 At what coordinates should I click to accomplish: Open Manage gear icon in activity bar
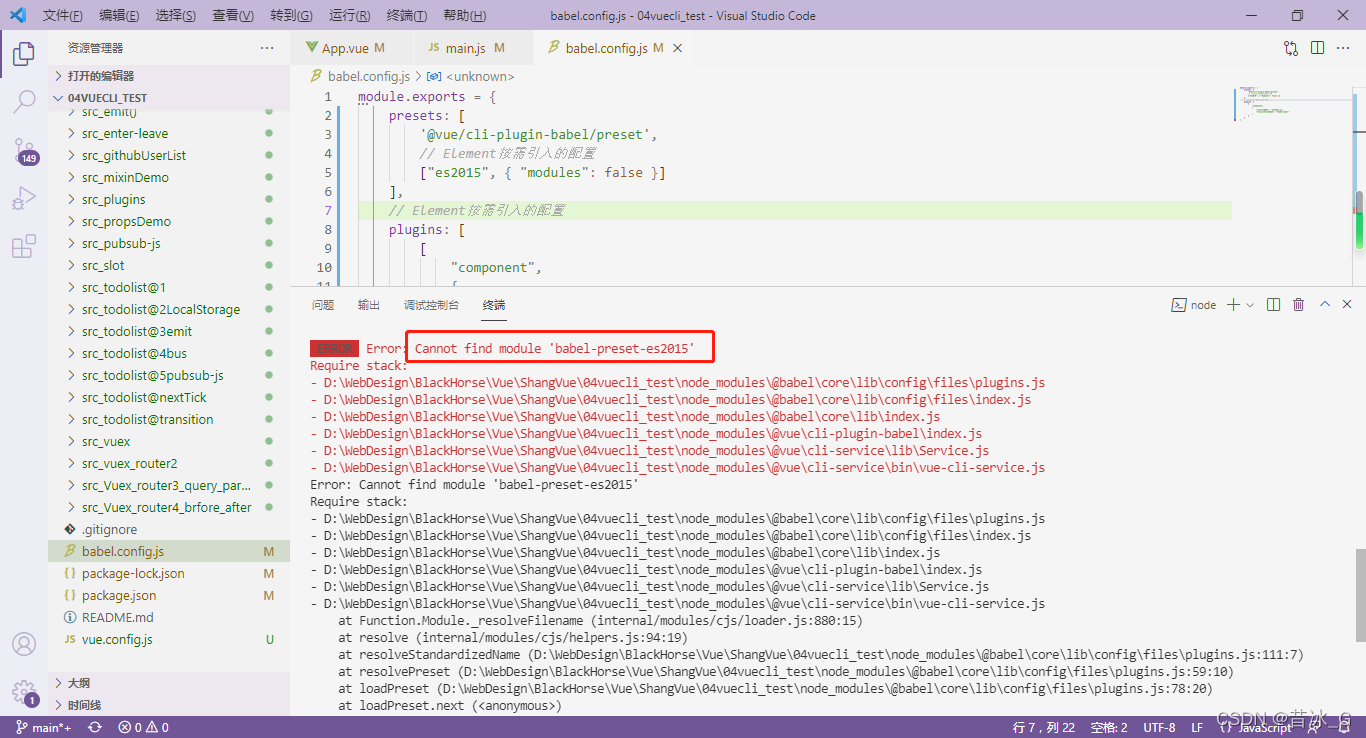(24, 692)
